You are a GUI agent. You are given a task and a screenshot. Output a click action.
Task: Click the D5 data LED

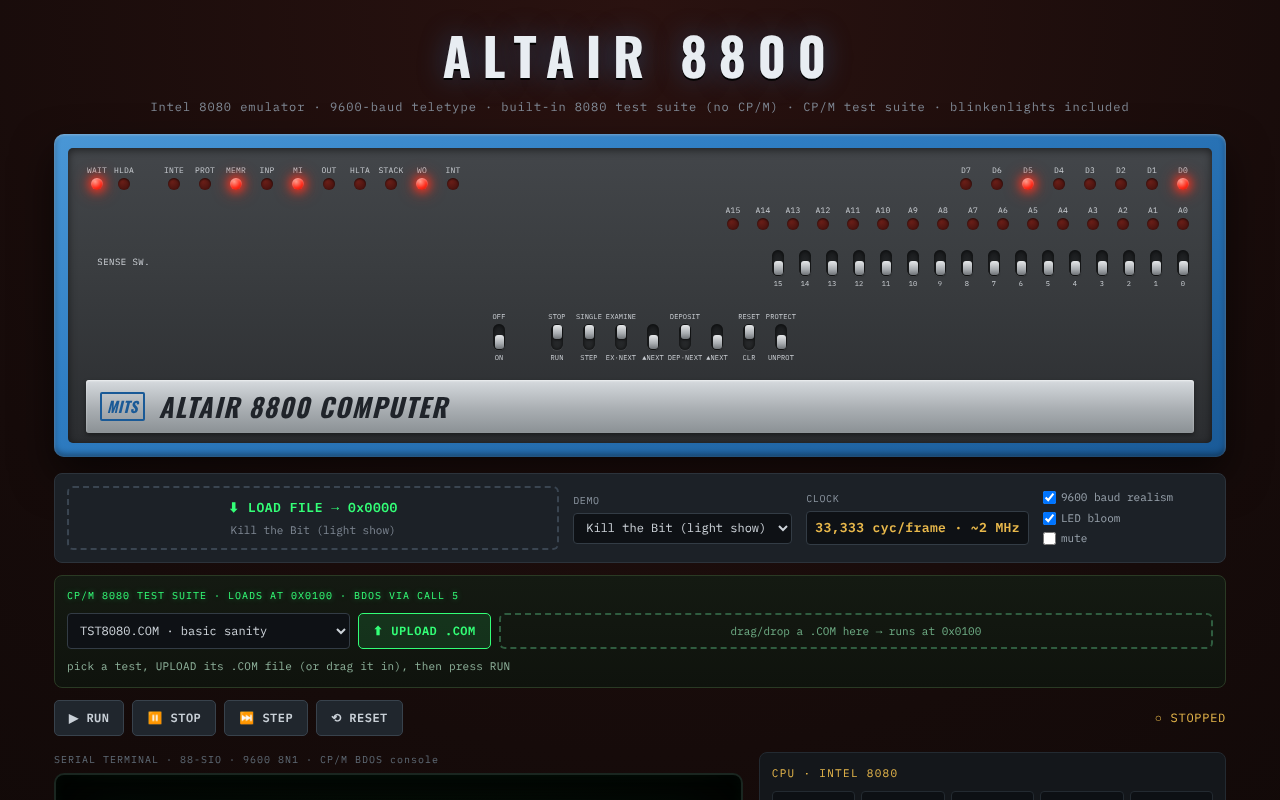tap(1028, 184)
